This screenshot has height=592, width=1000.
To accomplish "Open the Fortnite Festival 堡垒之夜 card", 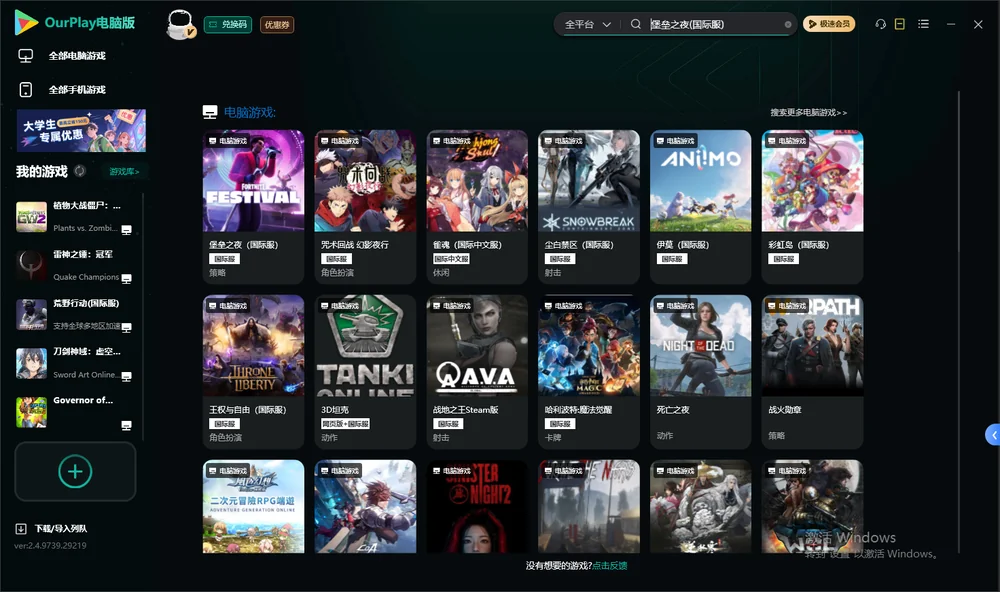I will click(253, 207).
